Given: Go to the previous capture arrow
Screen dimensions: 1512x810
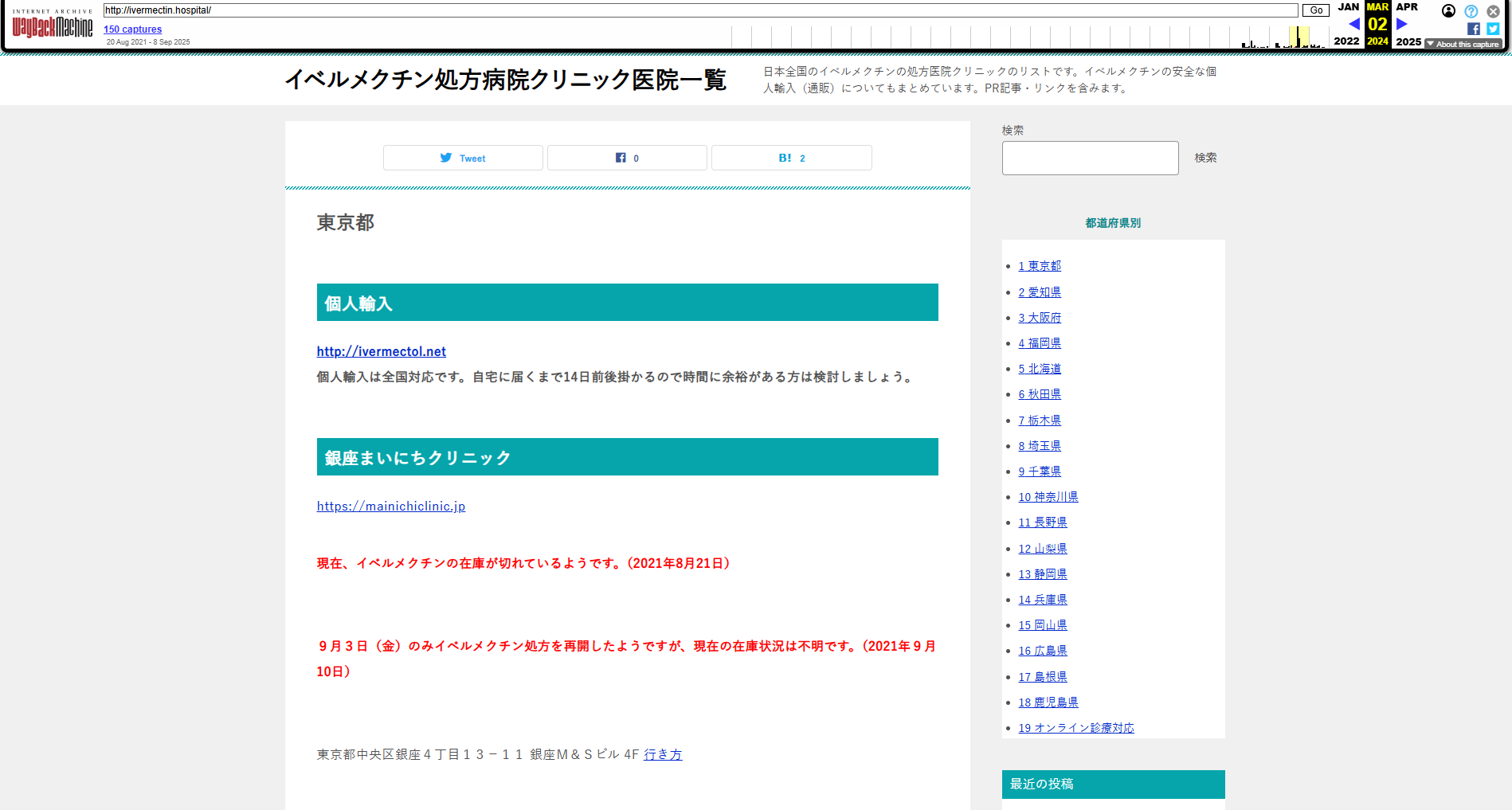Looking at the screenshot, I should (x=1353, y=24).
